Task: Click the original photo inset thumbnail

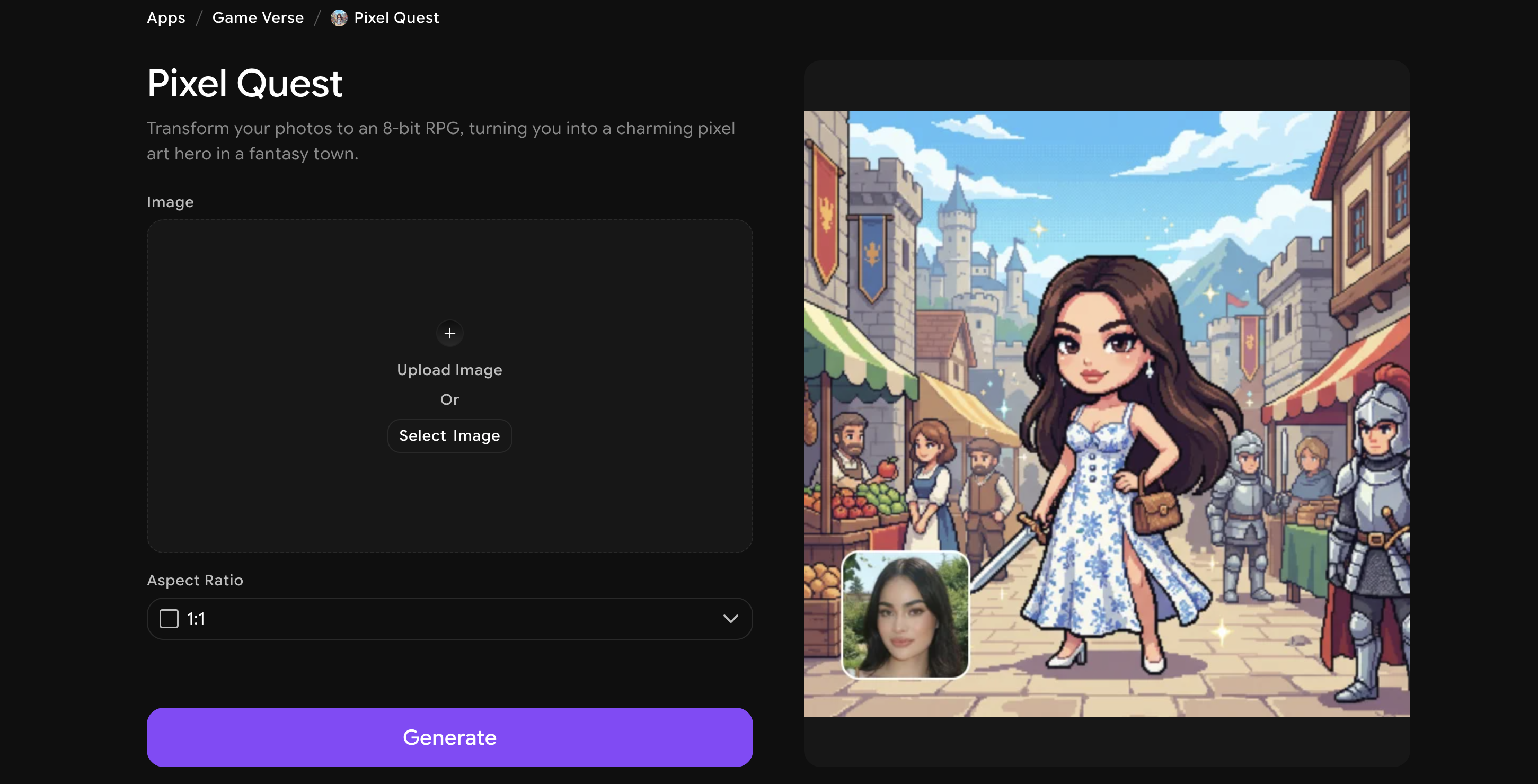Action: point(905,614)
